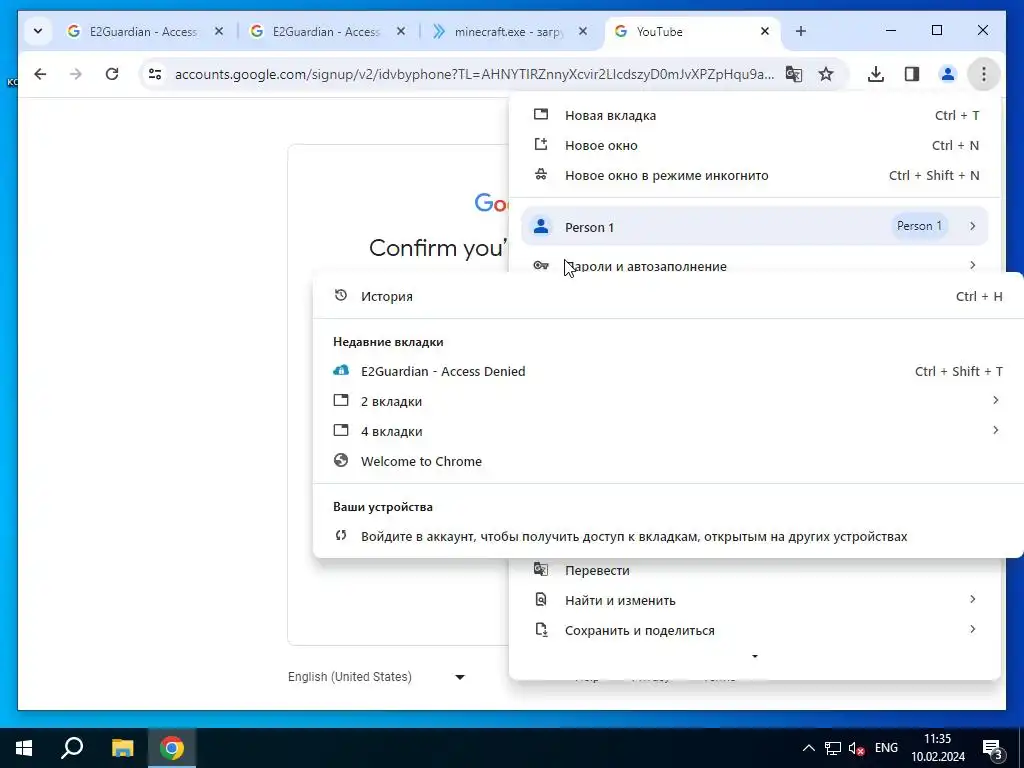Go back to previous page

tap(40, 74)
